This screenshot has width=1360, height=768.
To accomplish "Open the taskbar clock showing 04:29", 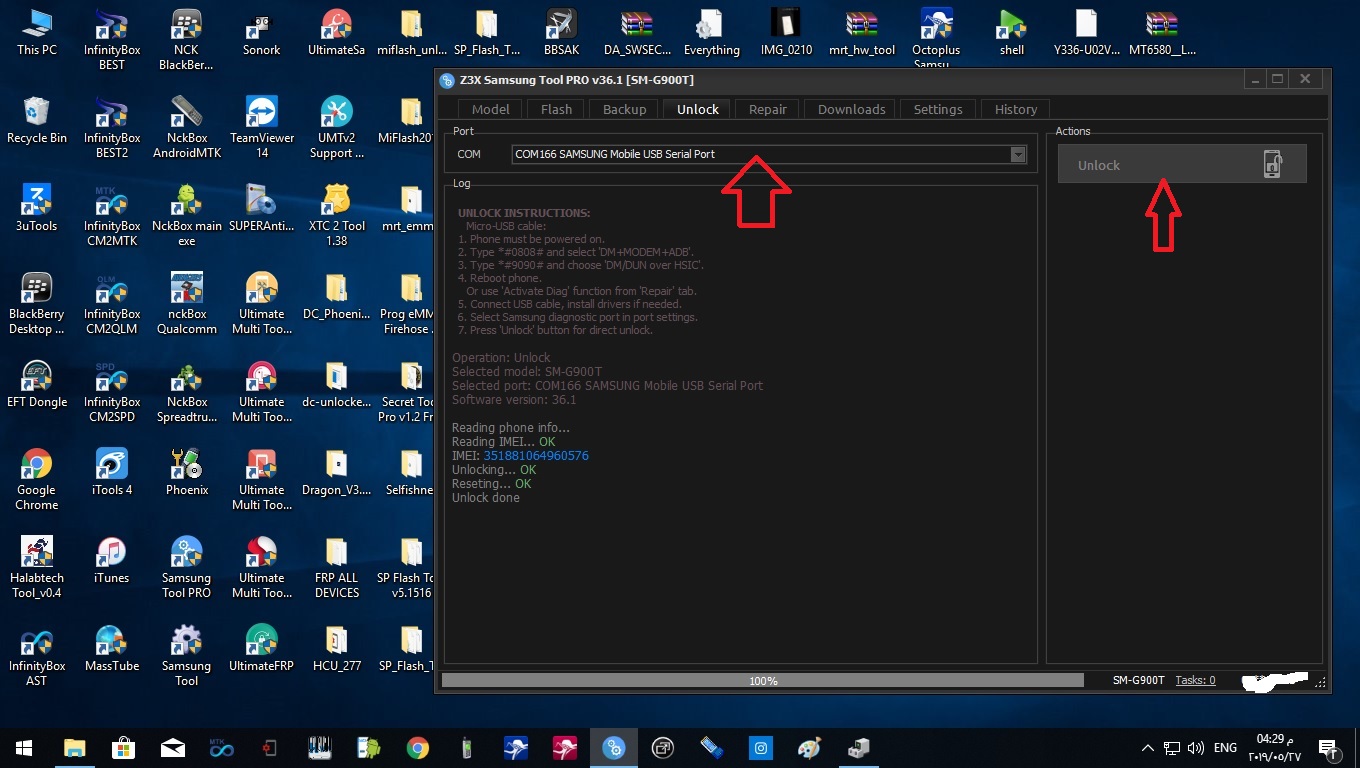I will pyautogui.click(x=1274, y=748).
